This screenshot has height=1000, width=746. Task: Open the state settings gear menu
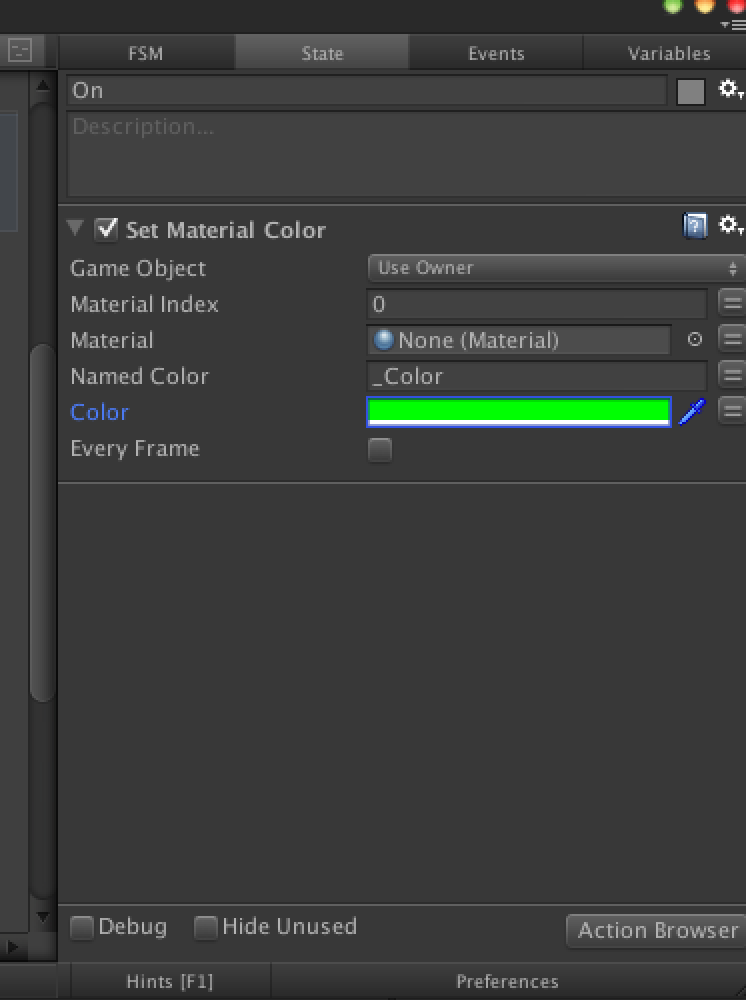731,91
